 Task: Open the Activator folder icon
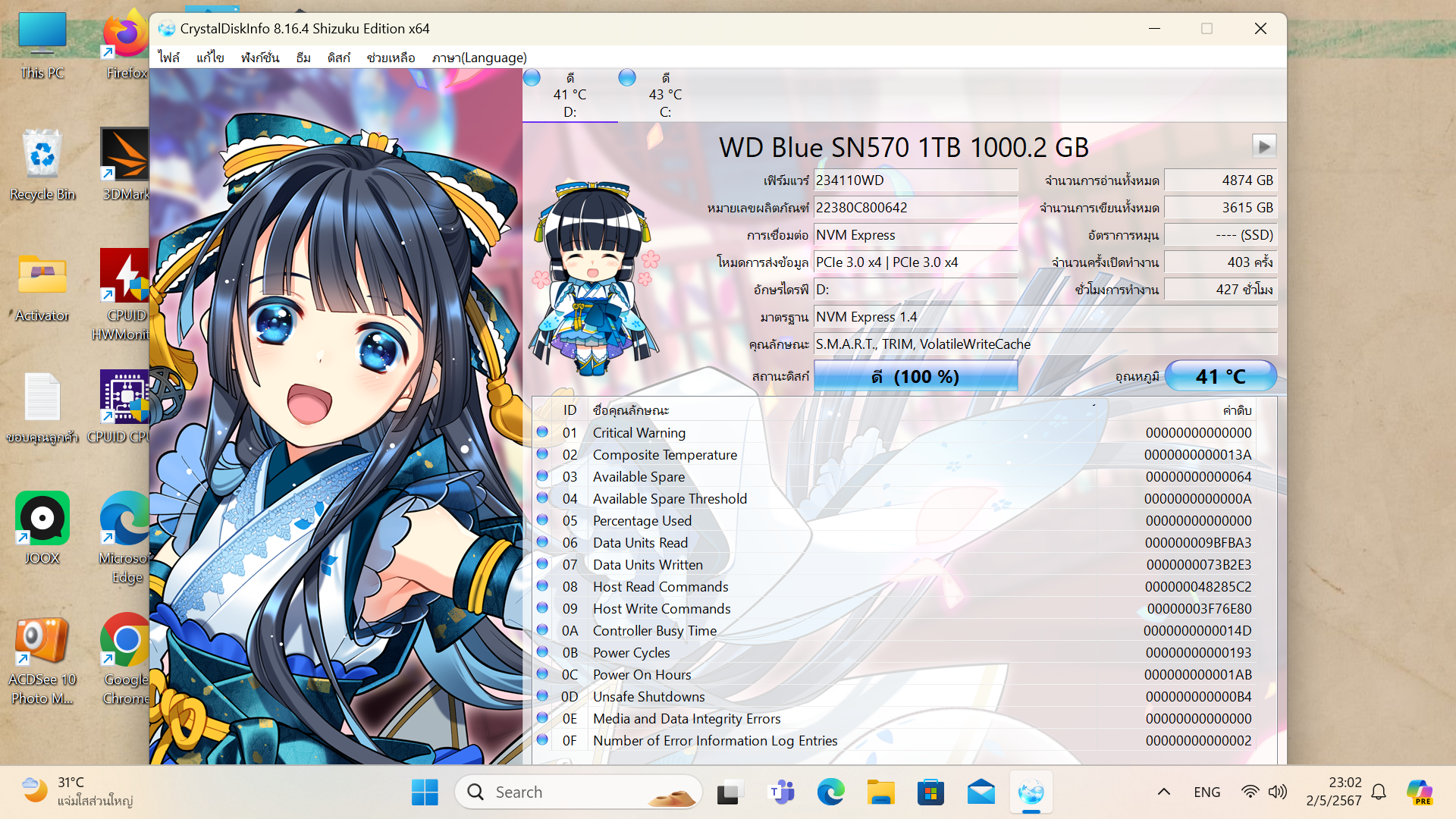pyautogui.click(x=42, y=287)
